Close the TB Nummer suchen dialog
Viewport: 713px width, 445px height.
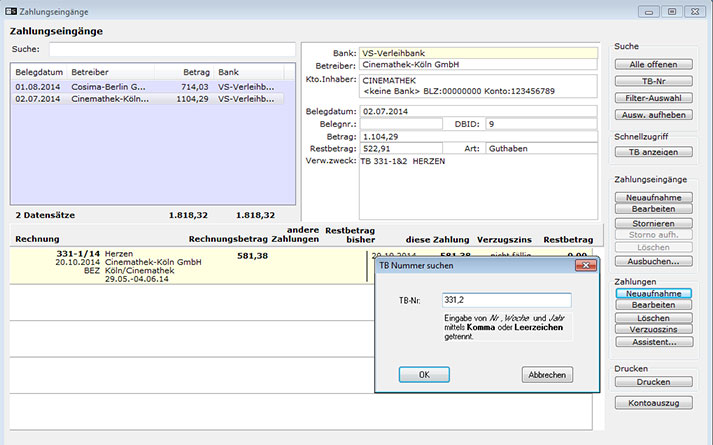tap(585, 266)
